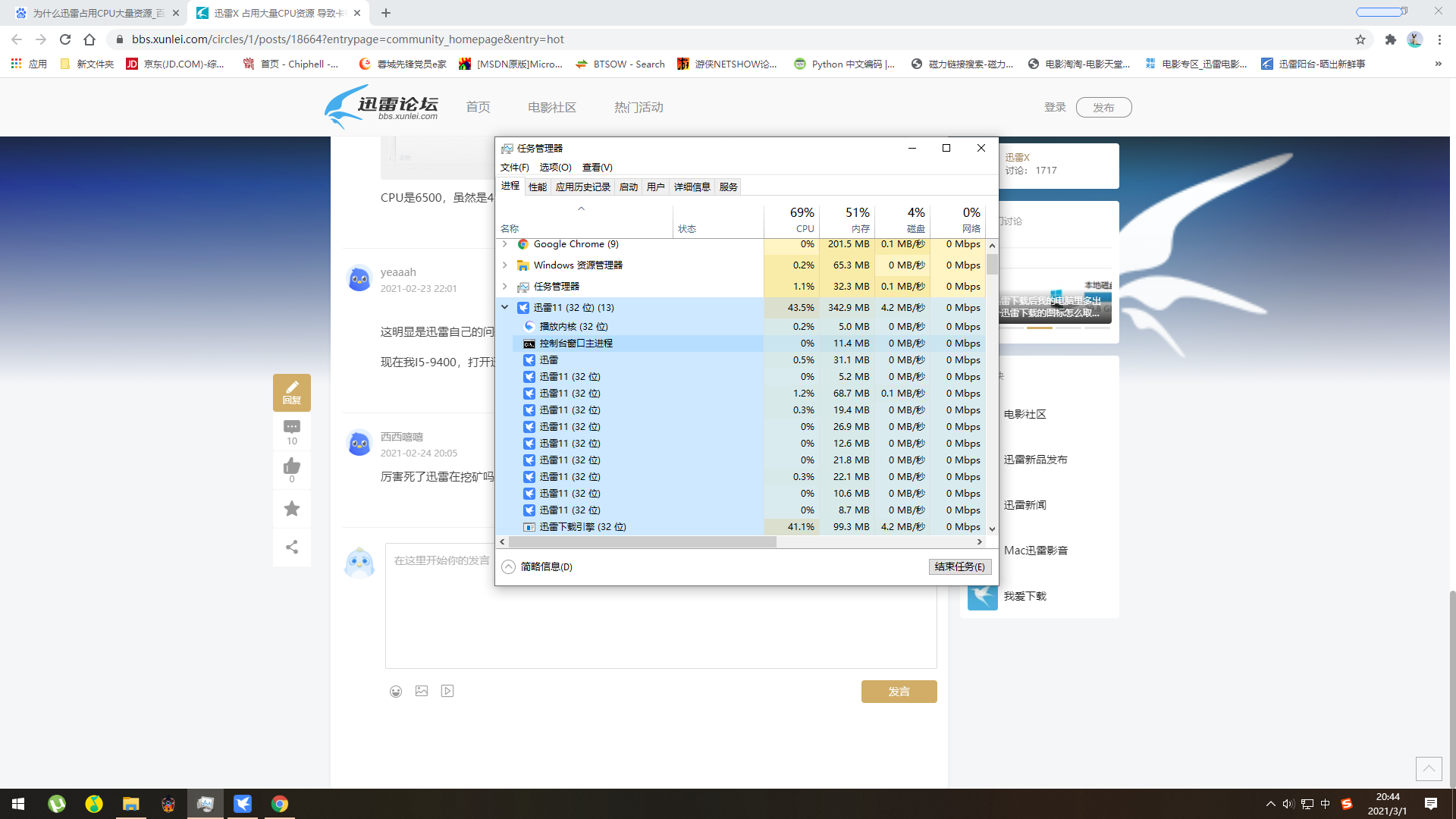Insert video in comment editor
The width and height of the screenshot is (1456, 819).
[447, 691]
